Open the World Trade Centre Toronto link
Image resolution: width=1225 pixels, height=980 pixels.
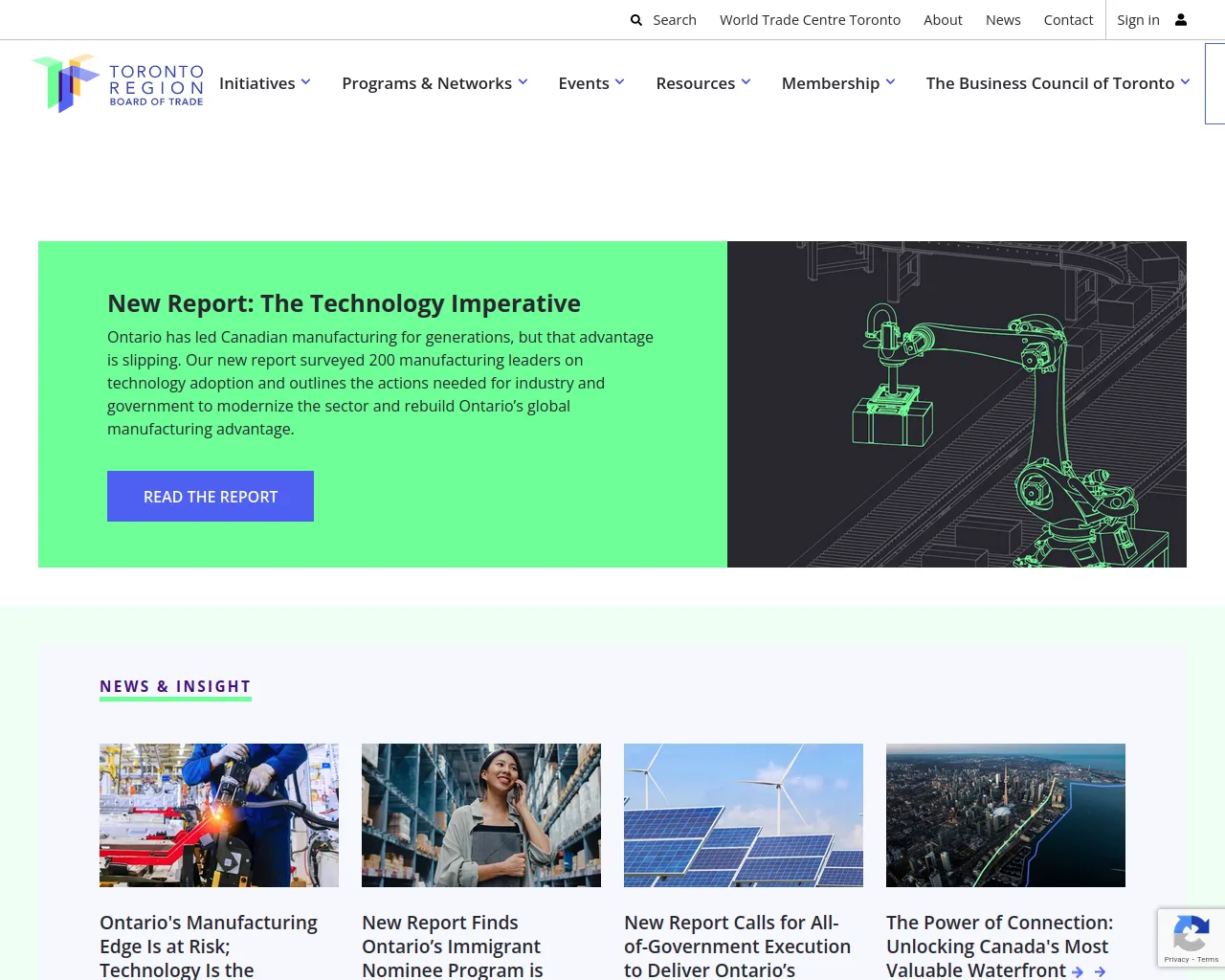(810, 20)
